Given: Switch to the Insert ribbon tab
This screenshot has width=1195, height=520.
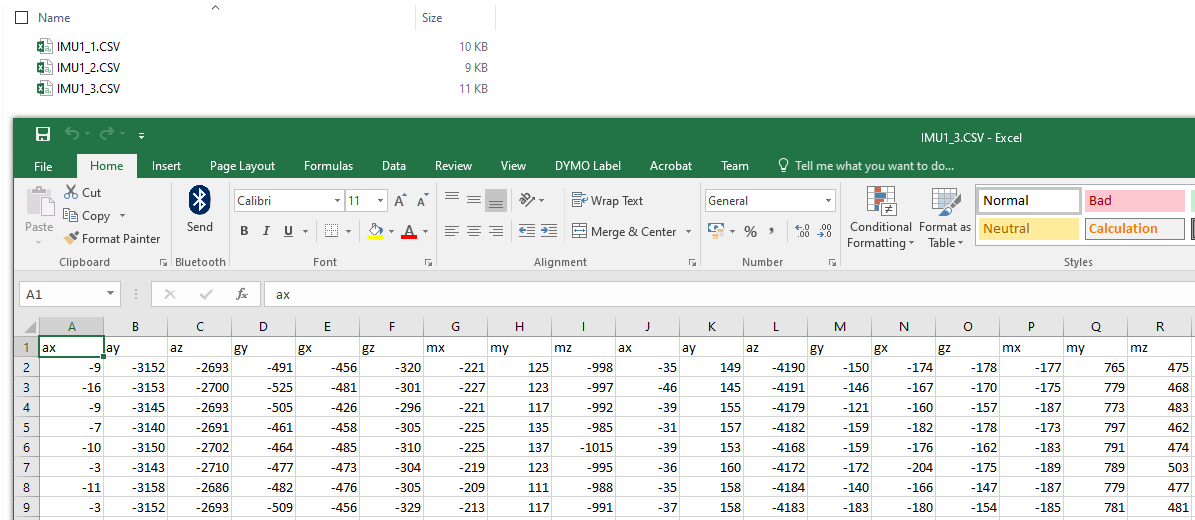Looking at the screenshot, I should [x=166, y=166].
